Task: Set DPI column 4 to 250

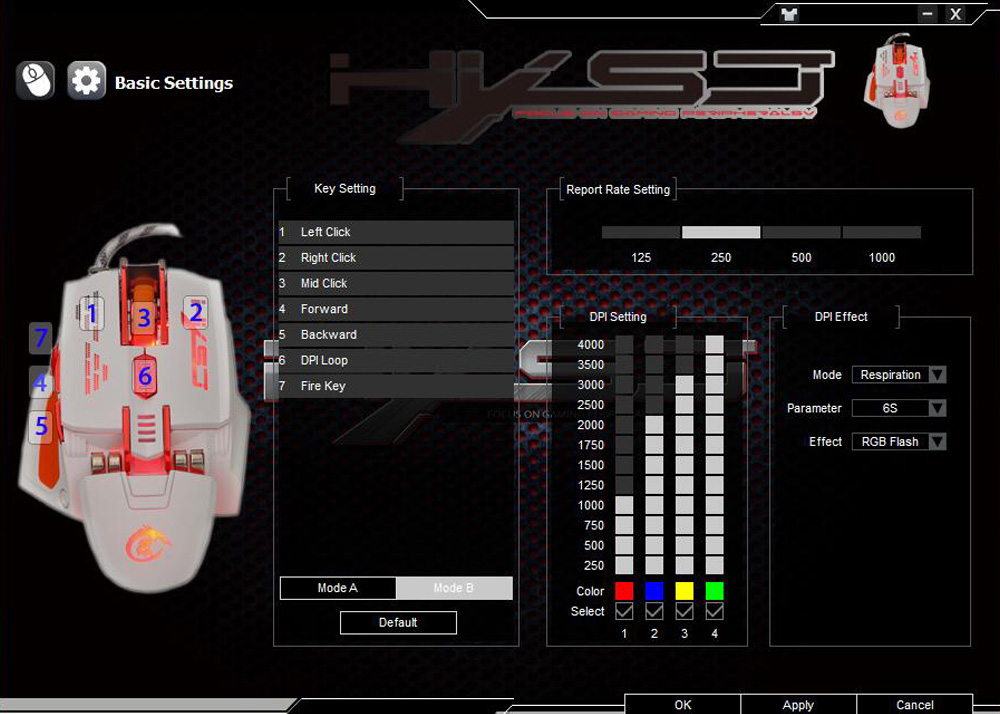Action: pyautogui.click(x=715, y=565)
